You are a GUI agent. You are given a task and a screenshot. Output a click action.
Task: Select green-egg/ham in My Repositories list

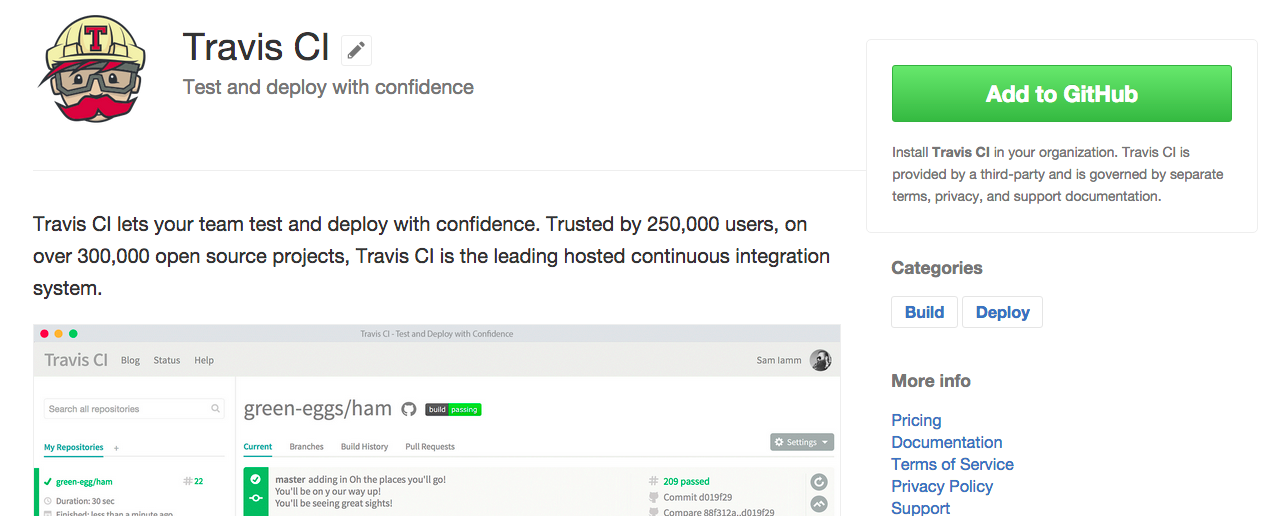click(x=84, y=481)
